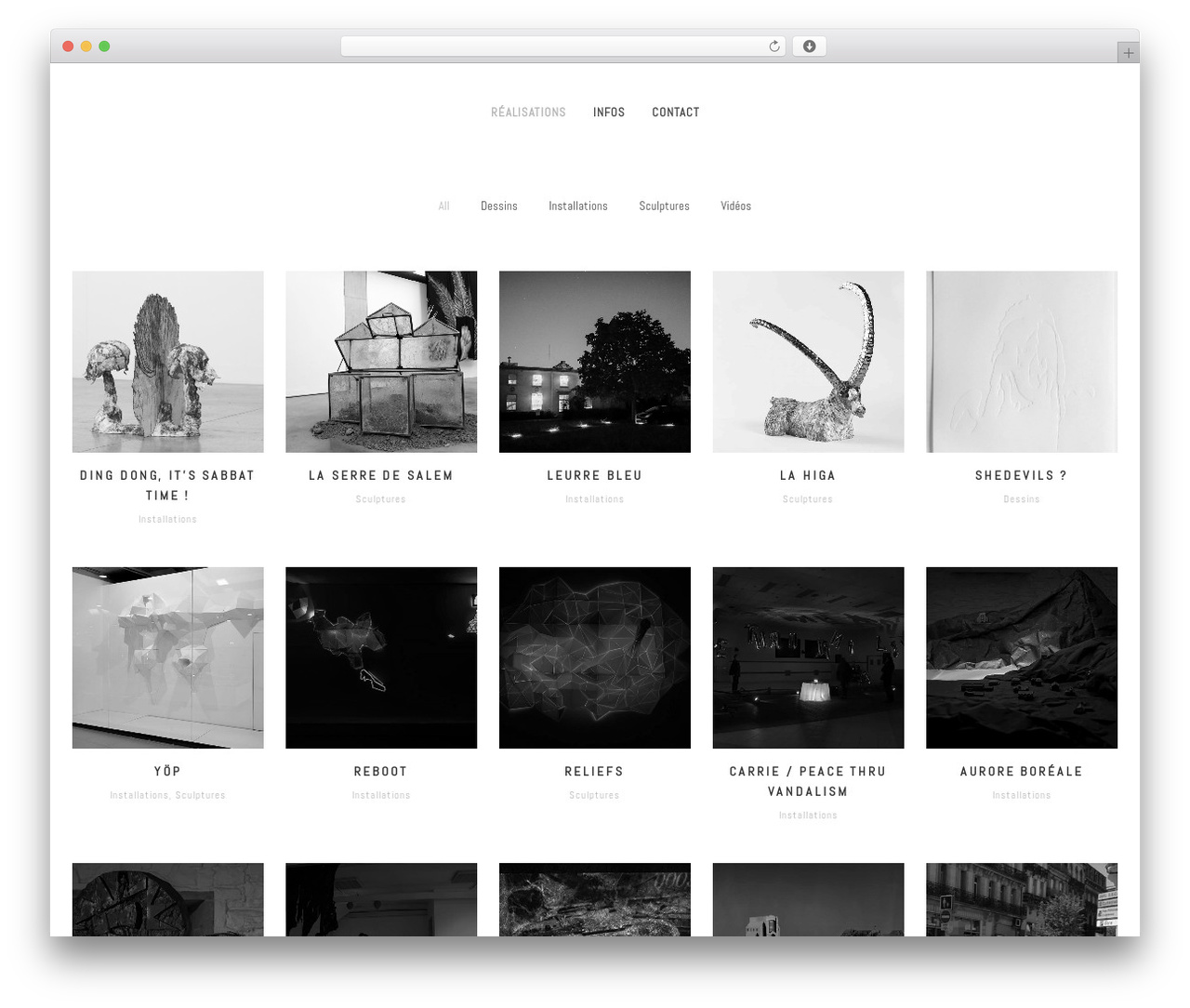Screen dimensions: 1190x1008
Task: Open the browser downloads button
Action: [809, 46]
